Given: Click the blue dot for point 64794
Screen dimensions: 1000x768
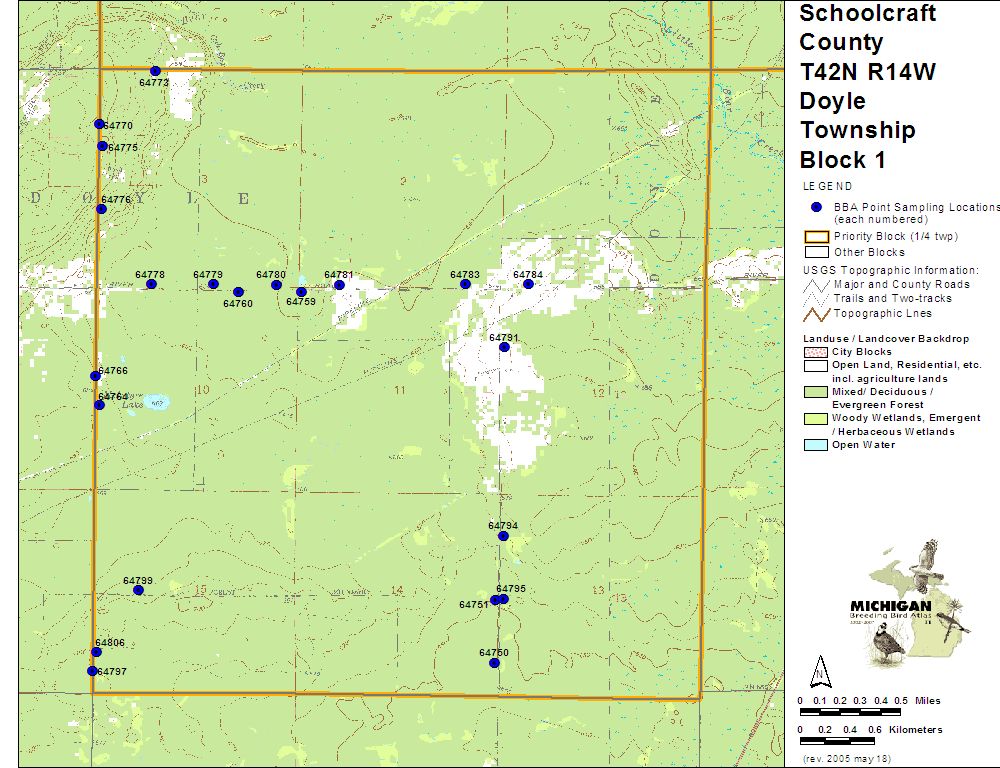Looking at the screenshot, I should tap(503, 536).
